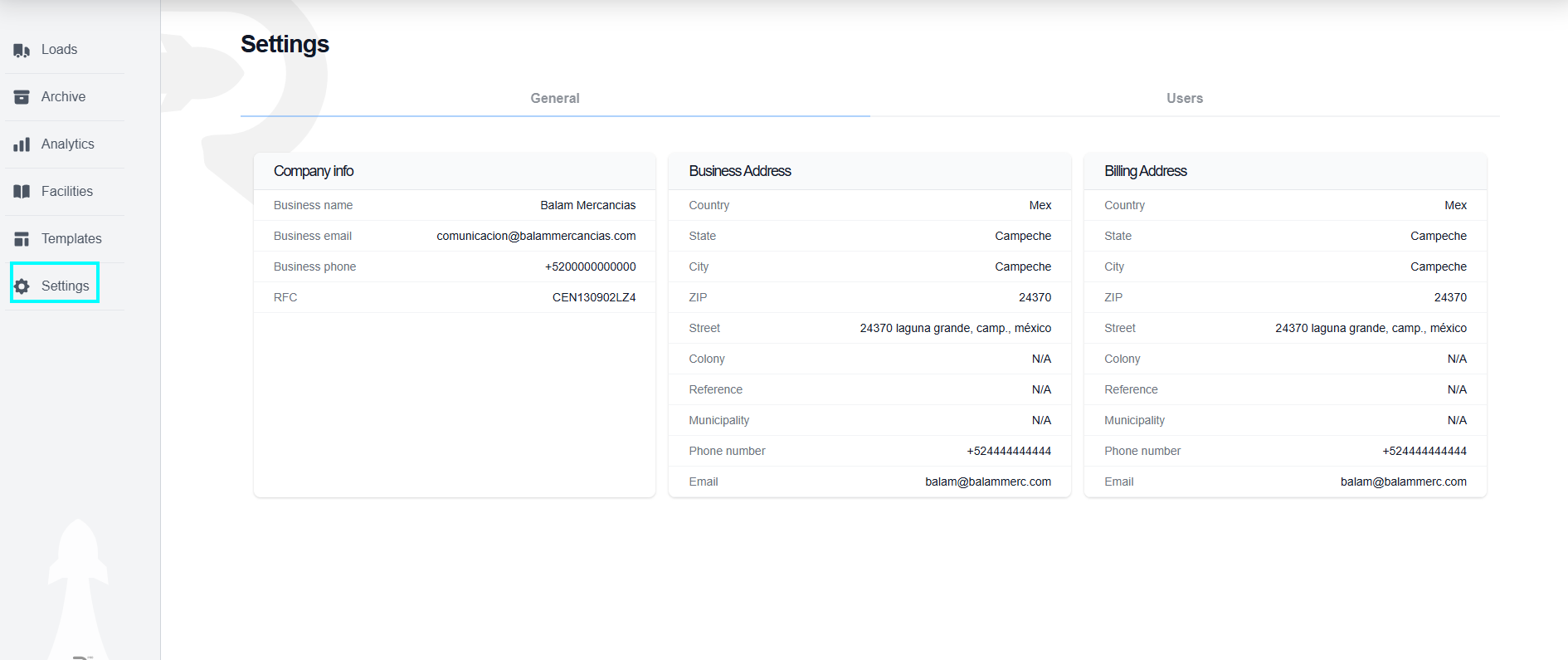
Task: Select Billing Address Municipality N/A
Action: tap(1457, 420)
